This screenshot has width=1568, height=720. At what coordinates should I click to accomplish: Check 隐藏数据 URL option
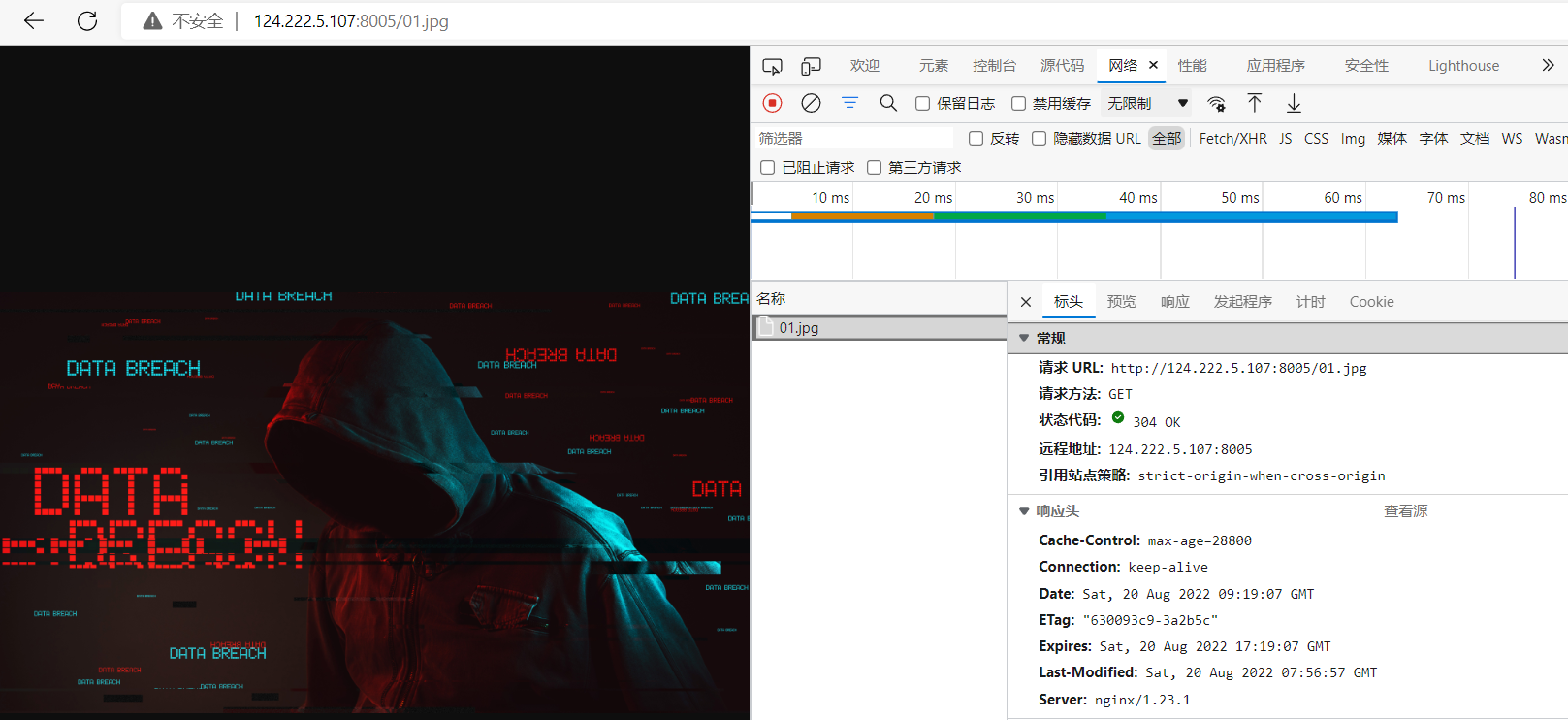pyautogui.click(x=1040, y=139)
